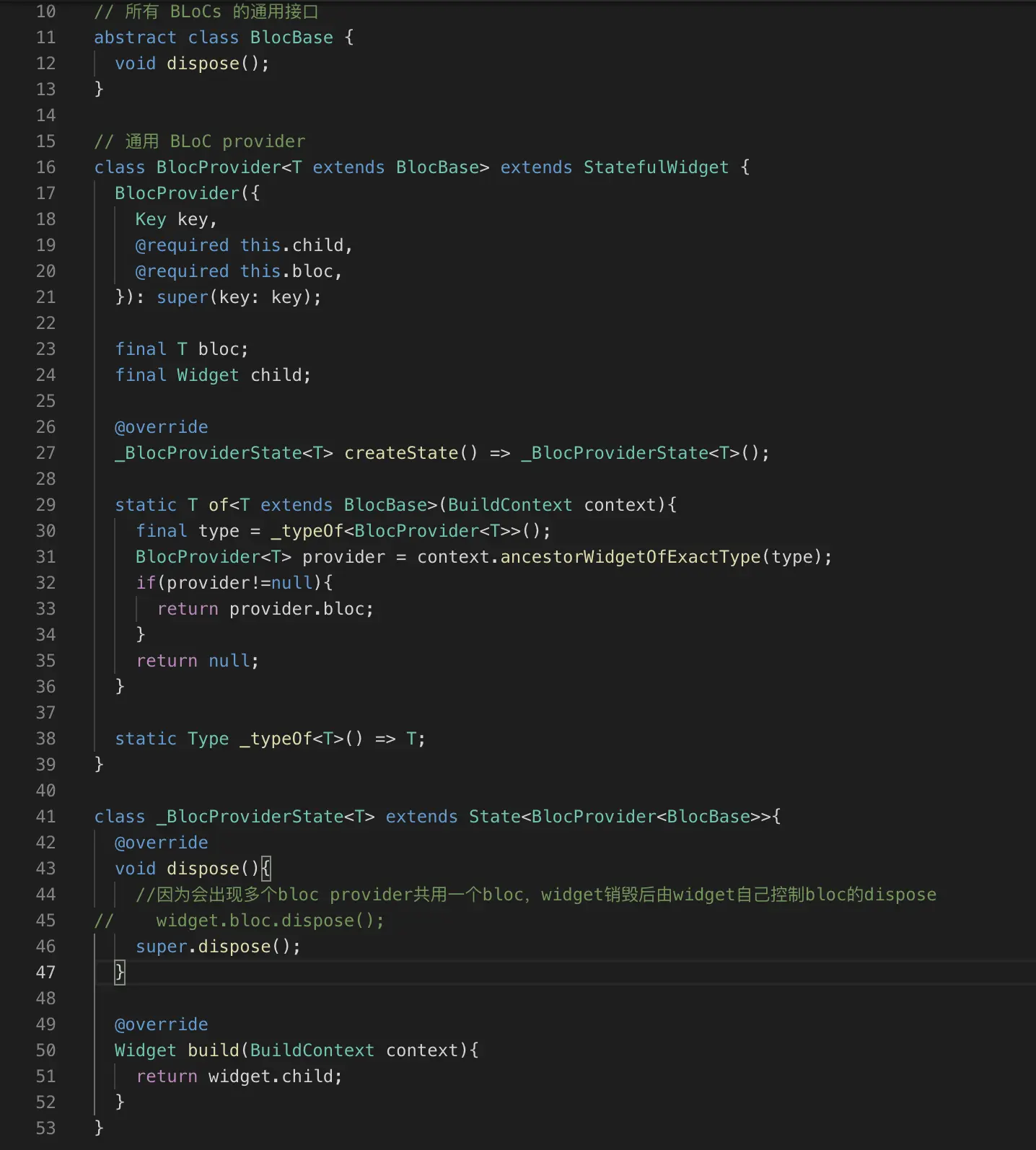This screenshot has height=1150, width=1036.
Task: Click 'final type =' on line 30
Action: click(x=198, y=531)
